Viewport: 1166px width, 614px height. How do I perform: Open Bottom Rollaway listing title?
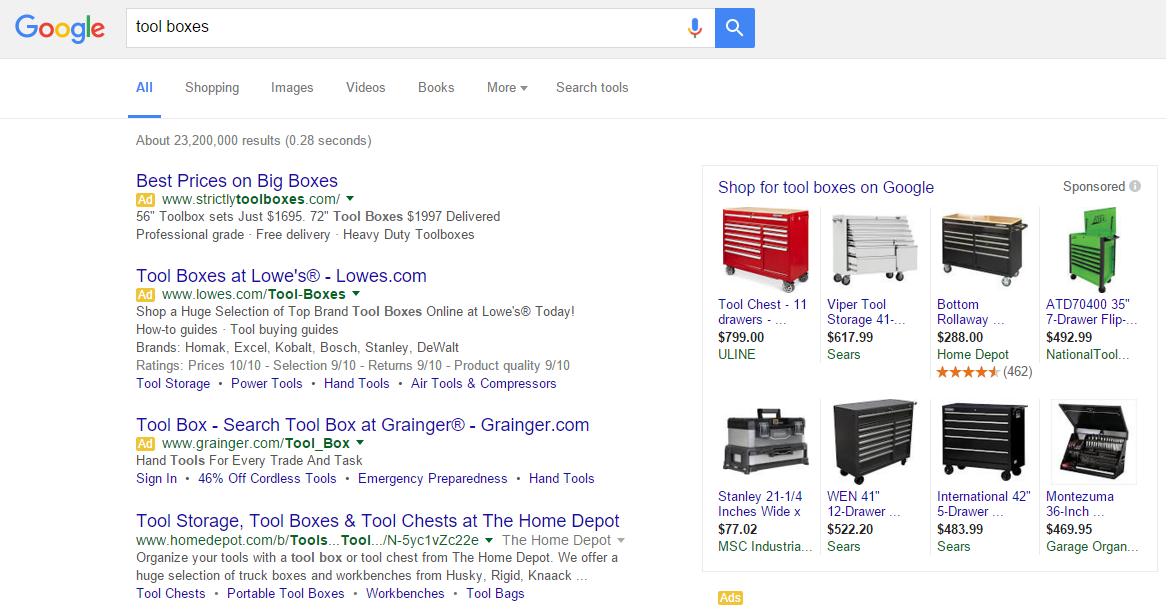(970, 312)
